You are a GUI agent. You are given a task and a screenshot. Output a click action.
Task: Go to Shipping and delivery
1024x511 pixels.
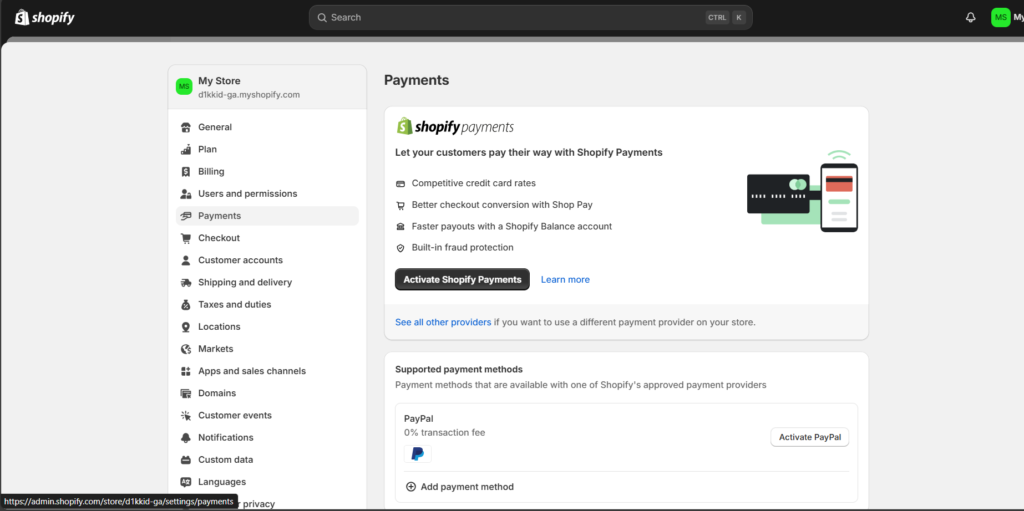267,282
